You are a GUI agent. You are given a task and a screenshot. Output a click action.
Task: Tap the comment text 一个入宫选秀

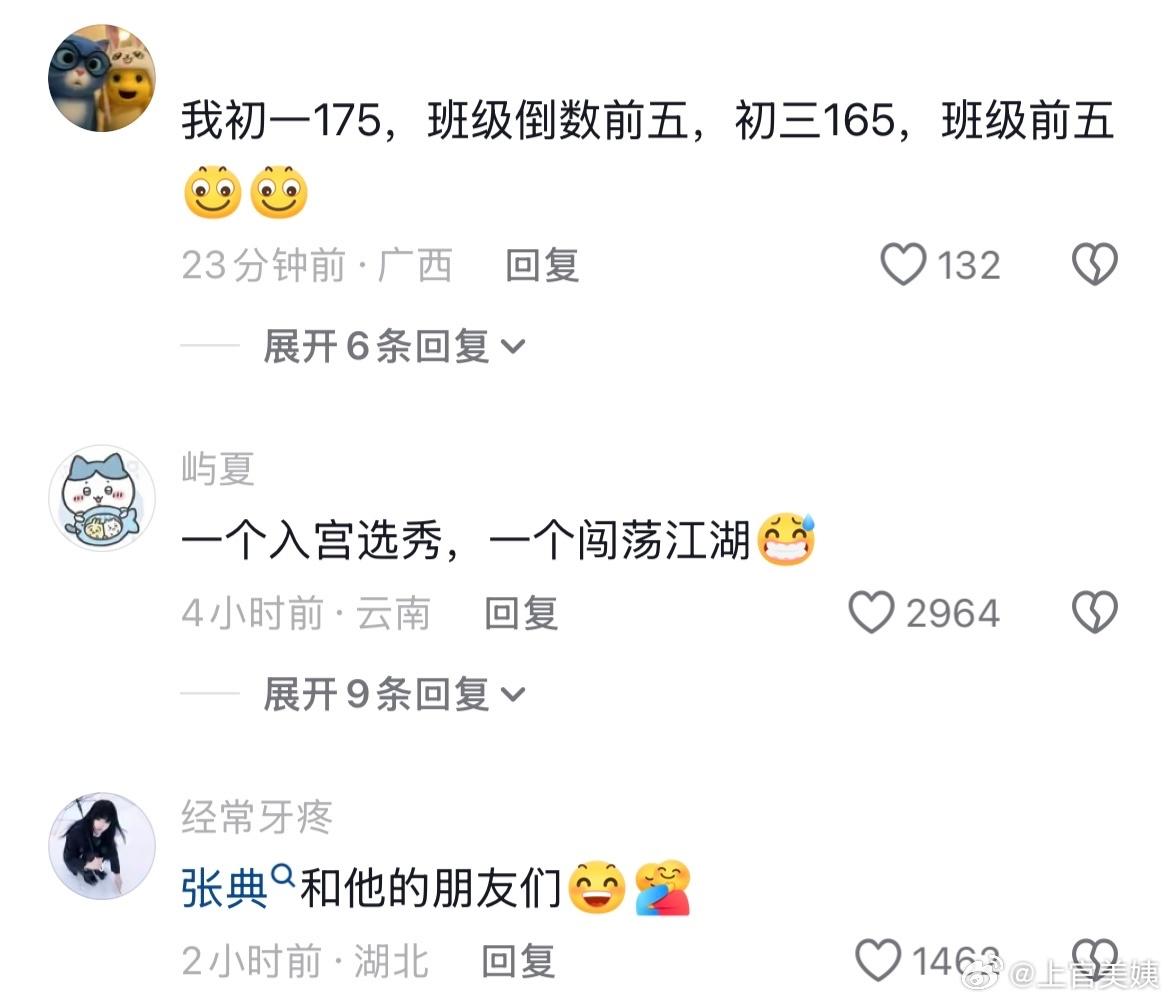(313, 540)
